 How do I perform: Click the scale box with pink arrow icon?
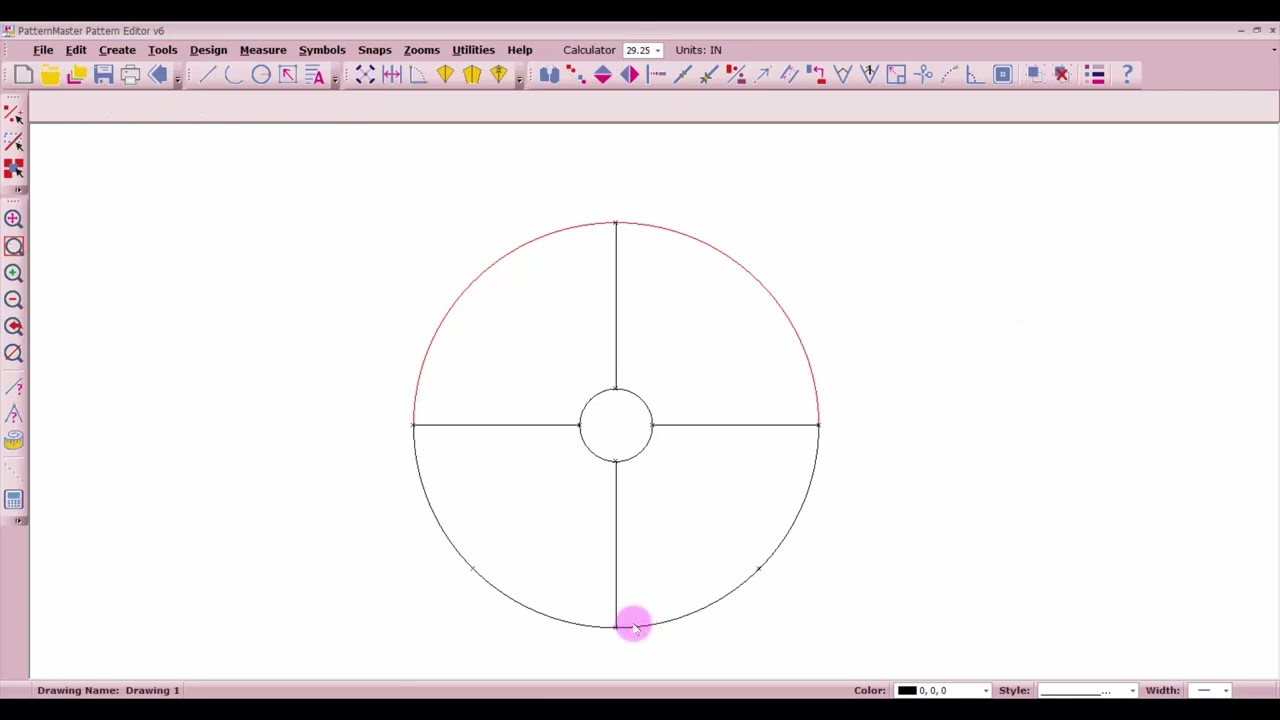pos(288,74)
